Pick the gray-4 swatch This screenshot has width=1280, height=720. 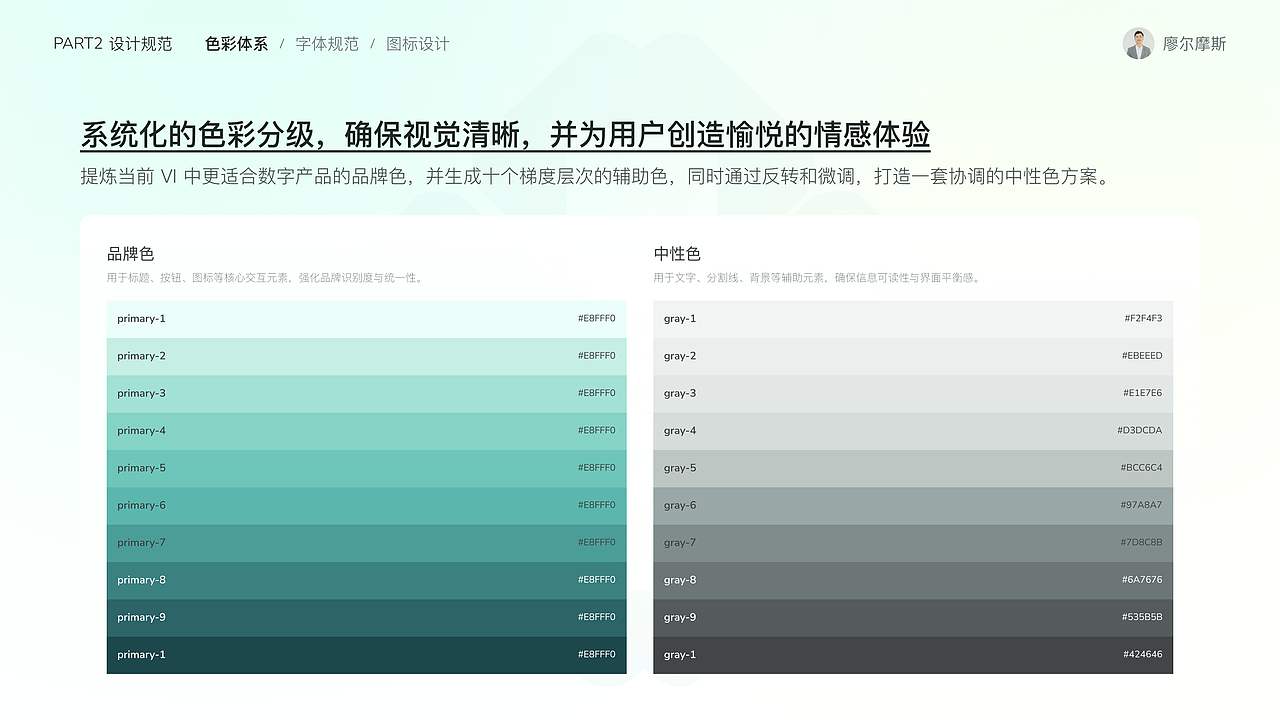(913, 431)
